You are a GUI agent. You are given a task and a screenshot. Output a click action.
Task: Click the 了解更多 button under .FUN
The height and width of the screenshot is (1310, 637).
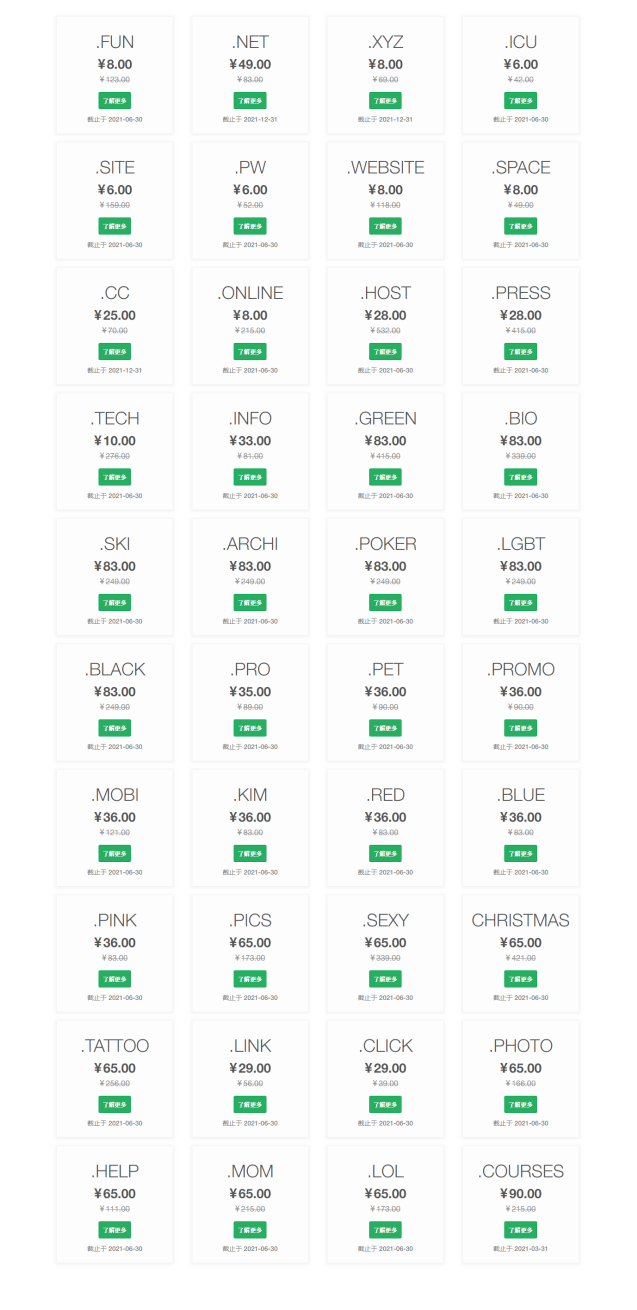[114, 100]
